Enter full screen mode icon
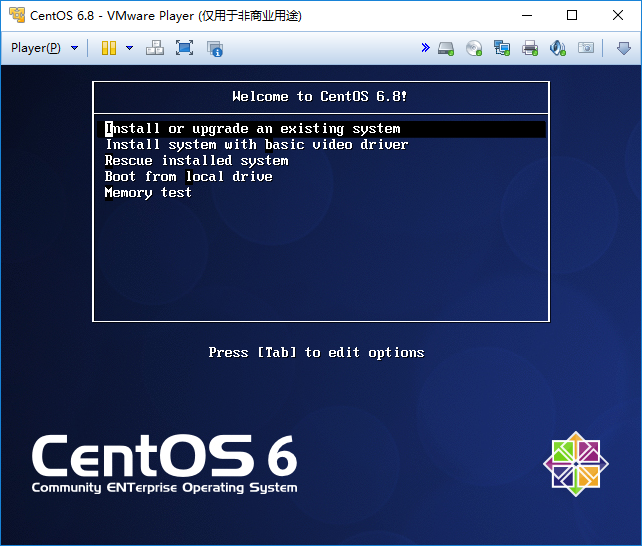This screenshot has width=642, height=546. click(185, 48)
